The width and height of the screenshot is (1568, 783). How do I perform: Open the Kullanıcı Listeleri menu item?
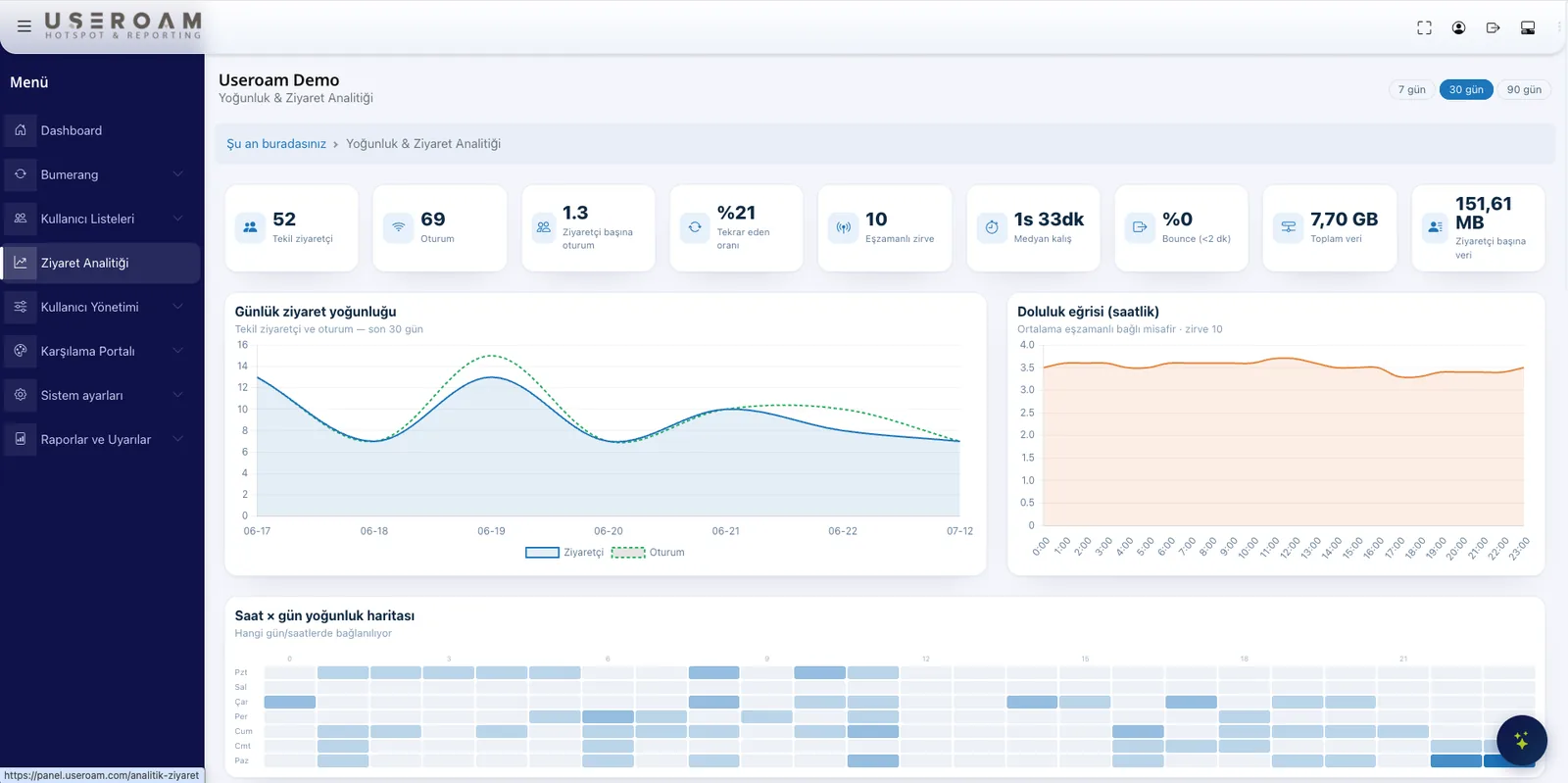(x=101, y=219)
